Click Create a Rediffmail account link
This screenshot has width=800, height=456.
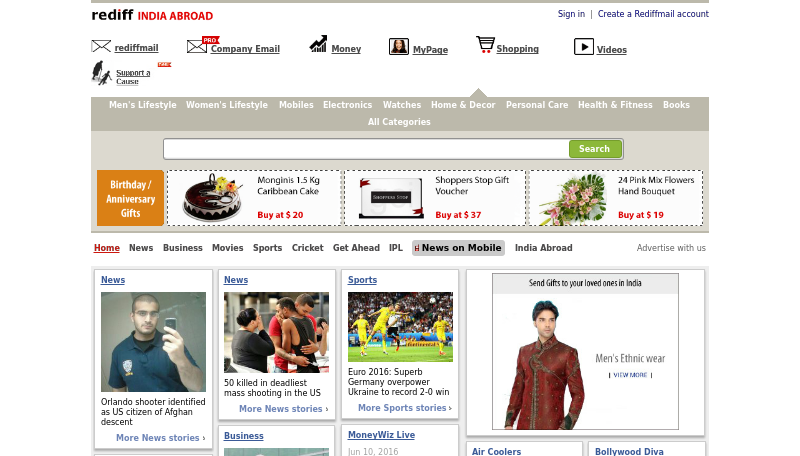pyautogui.click(x=653, y=14)
